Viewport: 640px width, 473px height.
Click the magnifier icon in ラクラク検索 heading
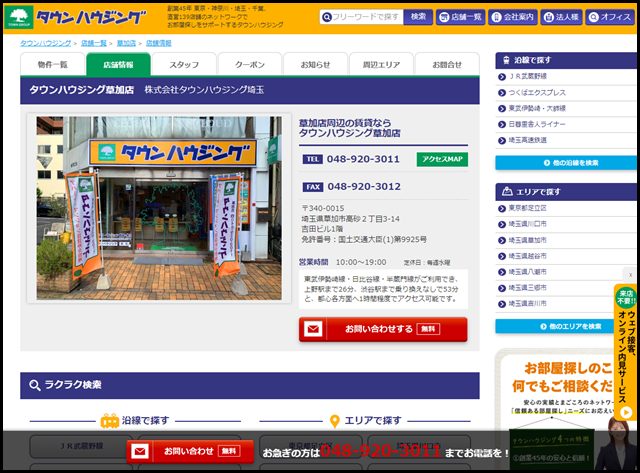[x=35, y=385]
